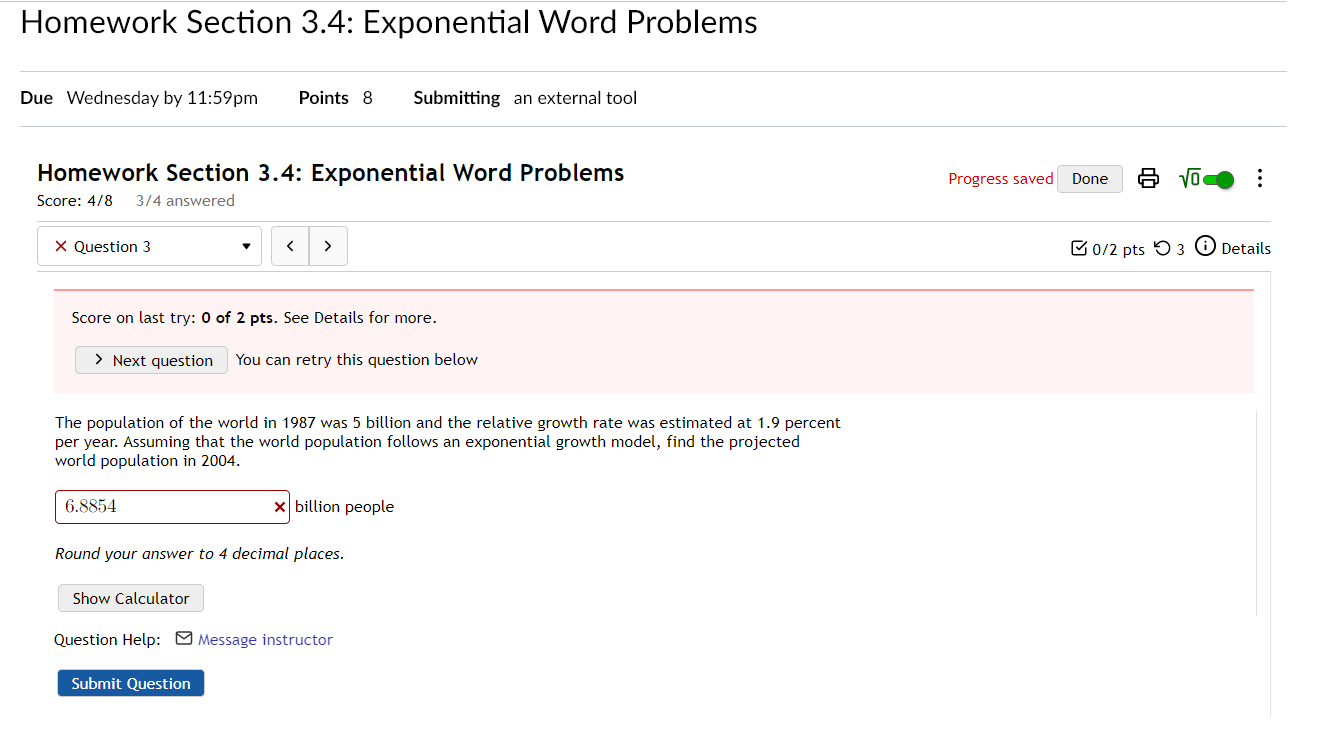Submit the answer with Submit Question
The height and width of the screenshot is (749, 1332).
(130, 683)
